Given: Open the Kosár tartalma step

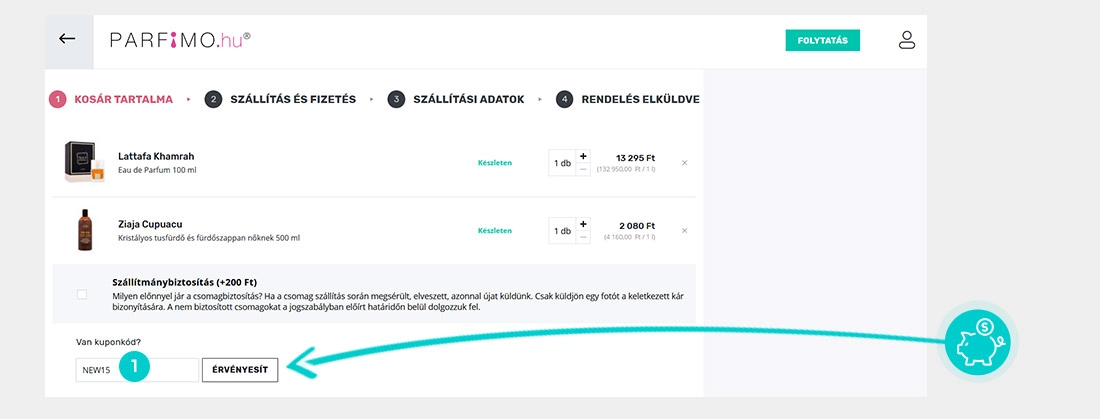Looking at the screenshot, I should click(112, 99).
